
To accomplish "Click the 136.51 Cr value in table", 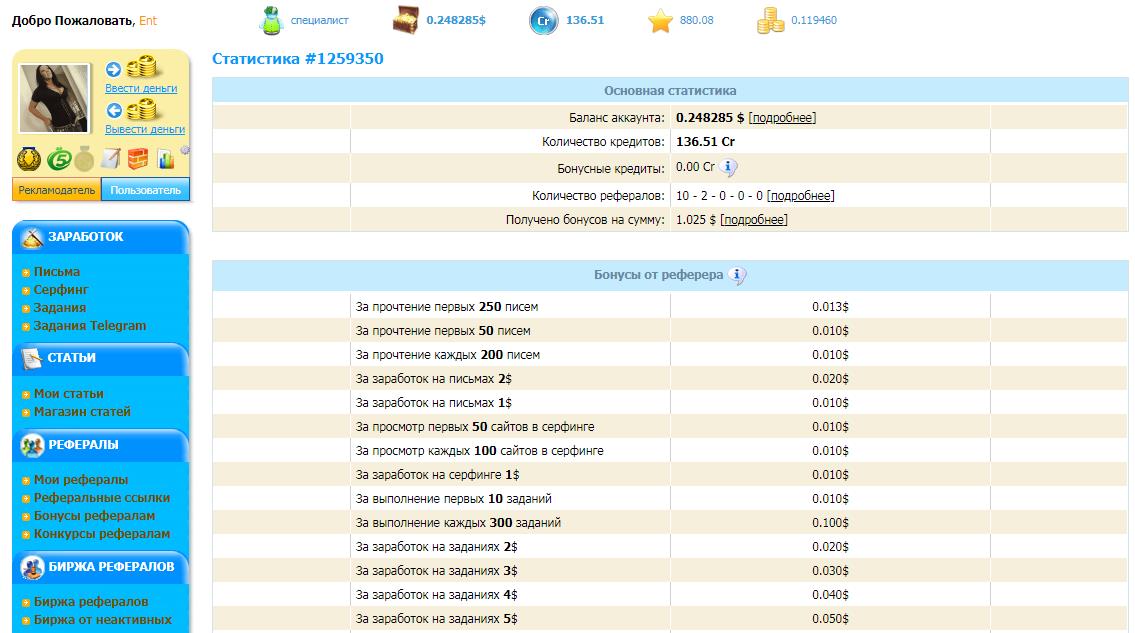I will [705, 142].
